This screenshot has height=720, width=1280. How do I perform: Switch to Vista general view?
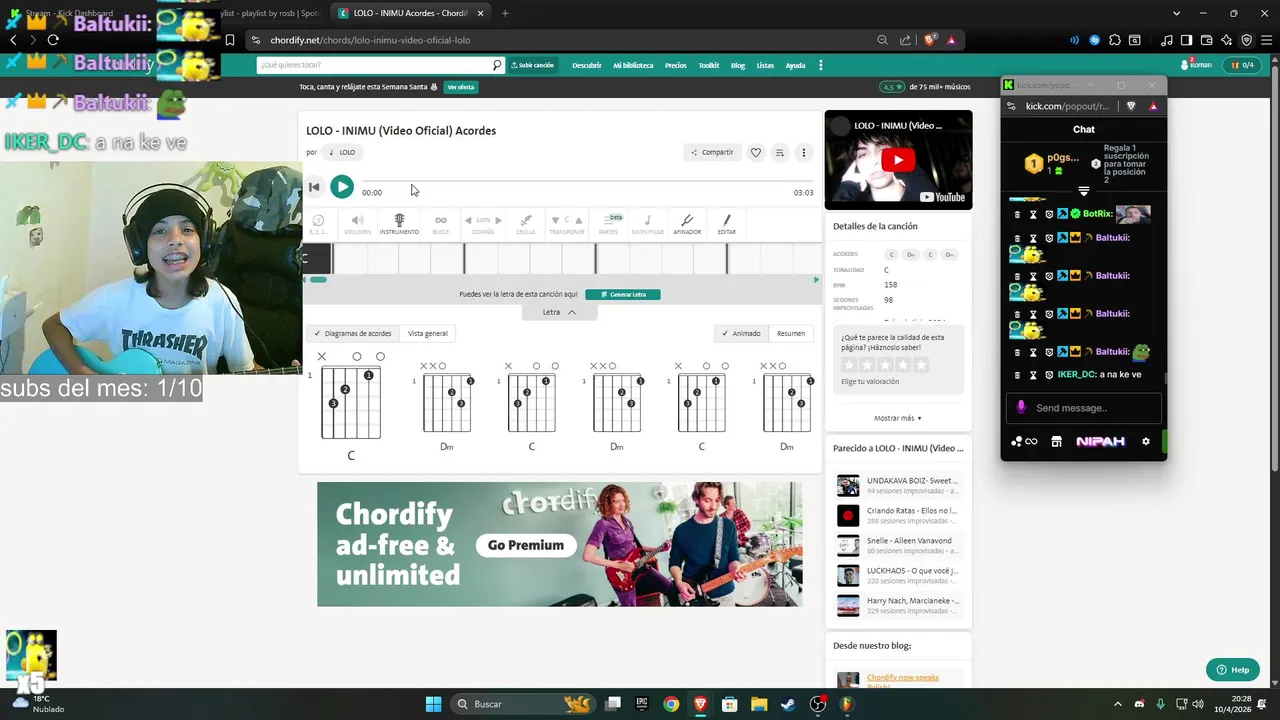428,333
